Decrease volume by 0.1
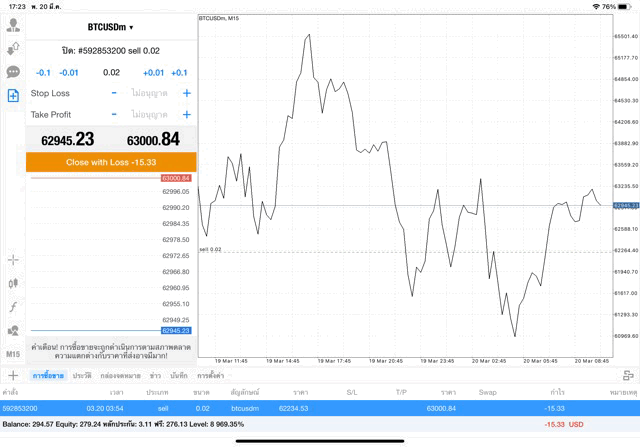The height and width of the screenshot is (447, 640). (x=43, y=73)
